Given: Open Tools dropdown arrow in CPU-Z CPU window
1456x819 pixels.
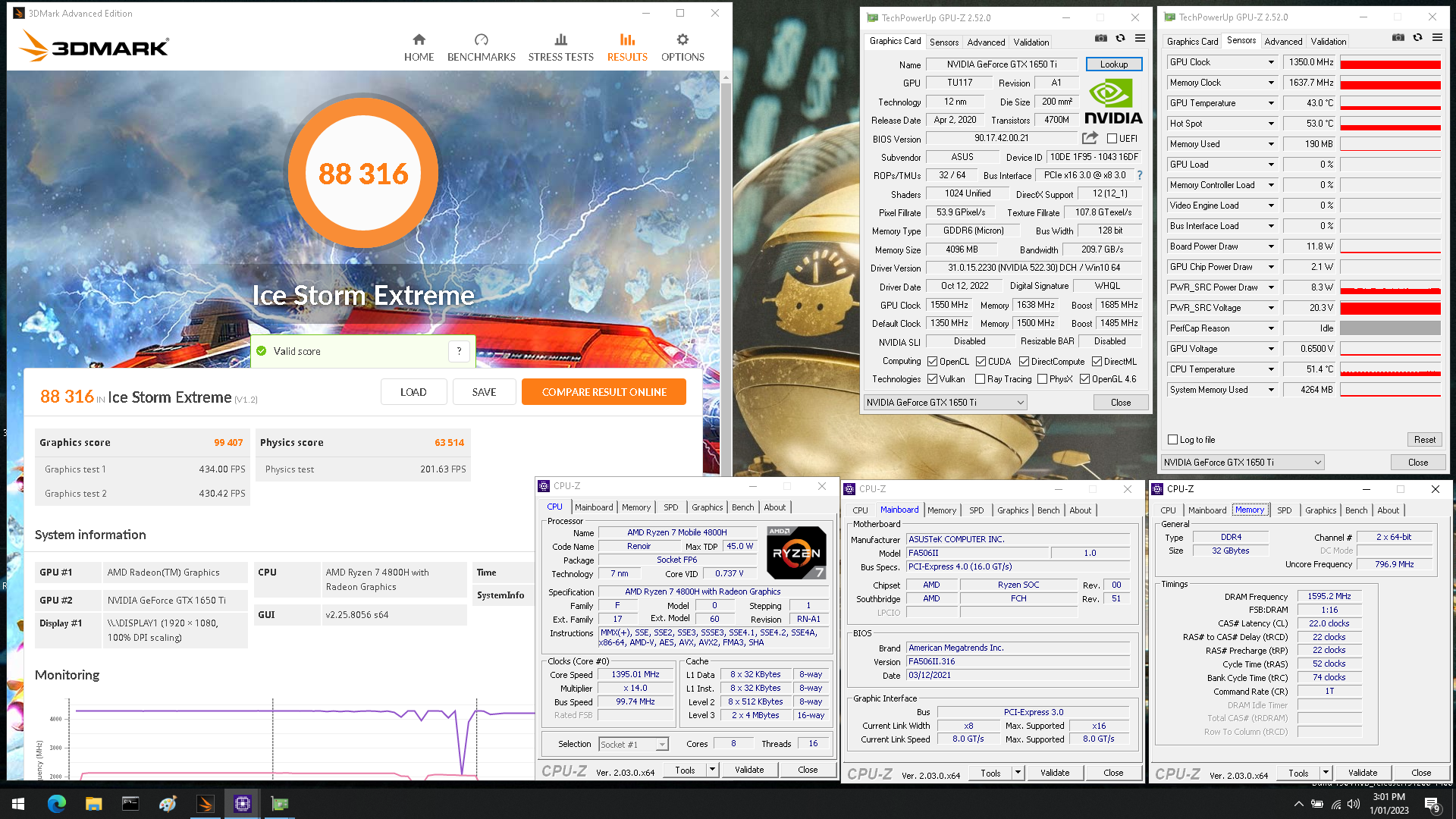Looking at the screenshot, I should (712, 770).
